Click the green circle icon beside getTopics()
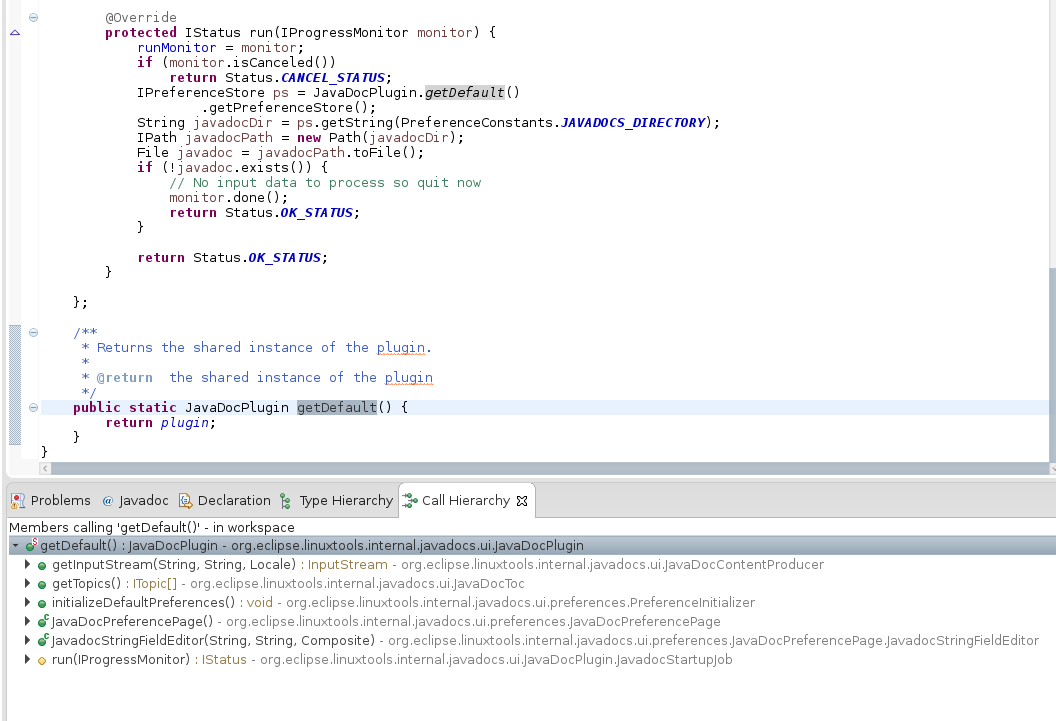This screenshot has width=1056, height=721. pos(40,583)
